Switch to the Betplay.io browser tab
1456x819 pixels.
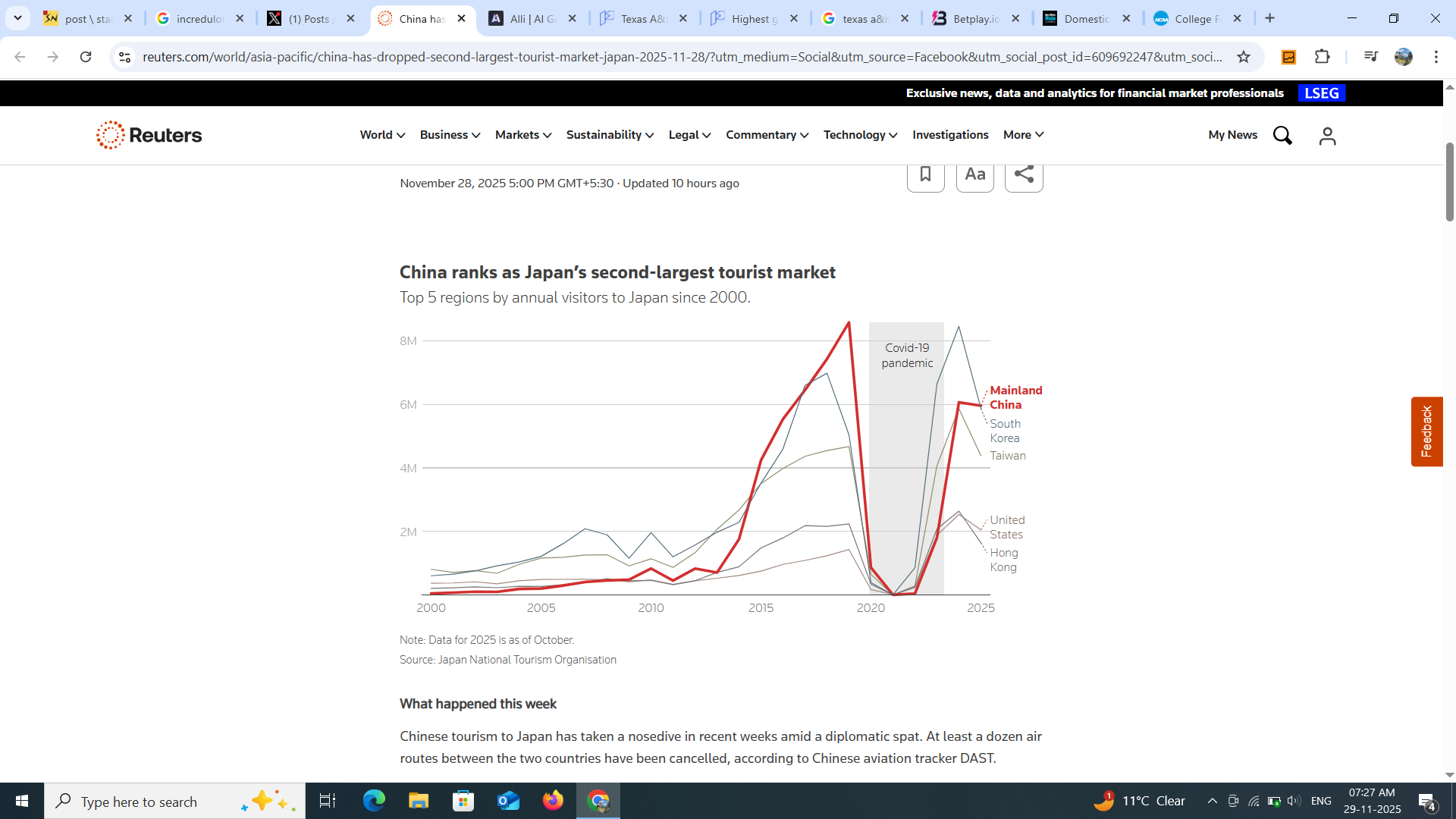tap(975, 19)
